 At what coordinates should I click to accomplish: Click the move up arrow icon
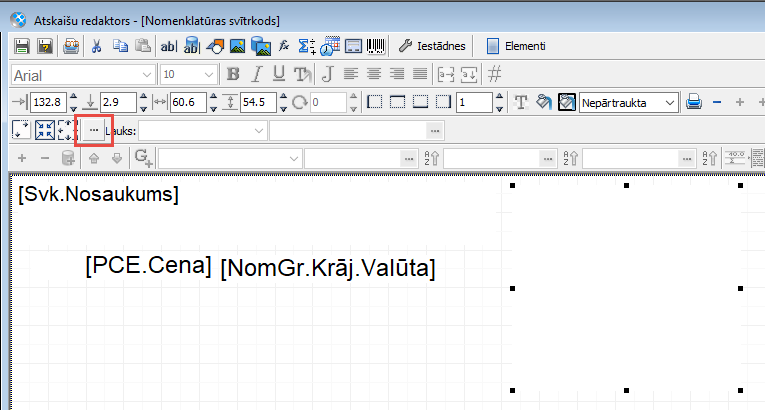(94, 159)
